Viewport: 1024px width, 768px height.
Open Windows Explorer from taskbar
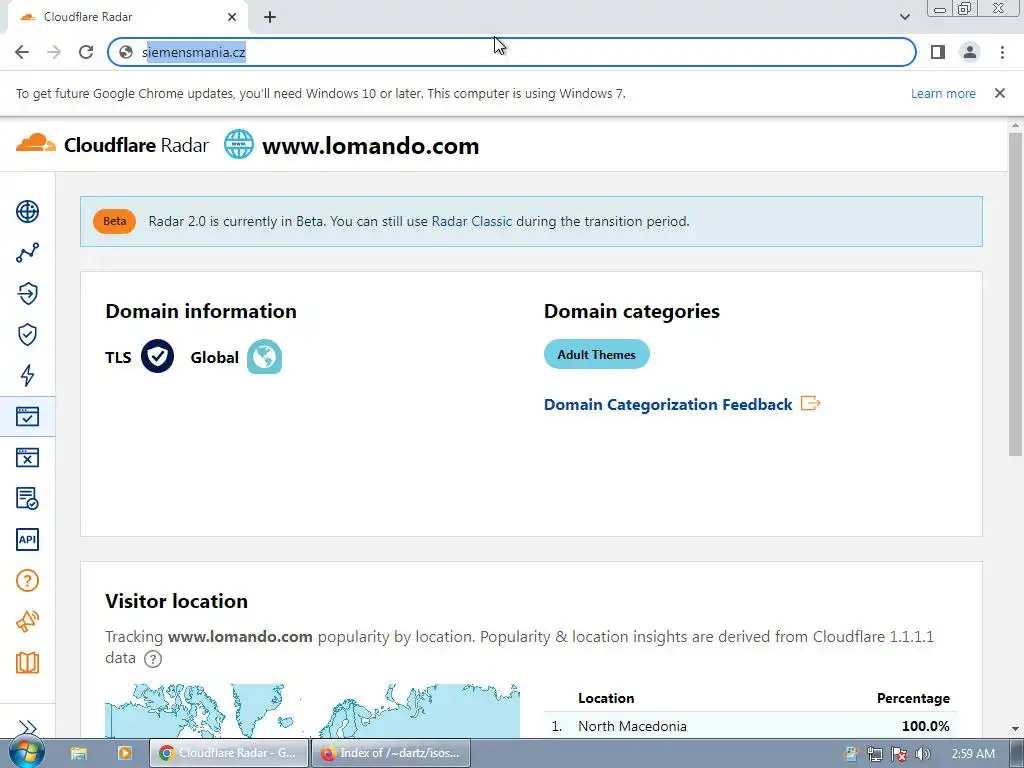tap(79, 753)
